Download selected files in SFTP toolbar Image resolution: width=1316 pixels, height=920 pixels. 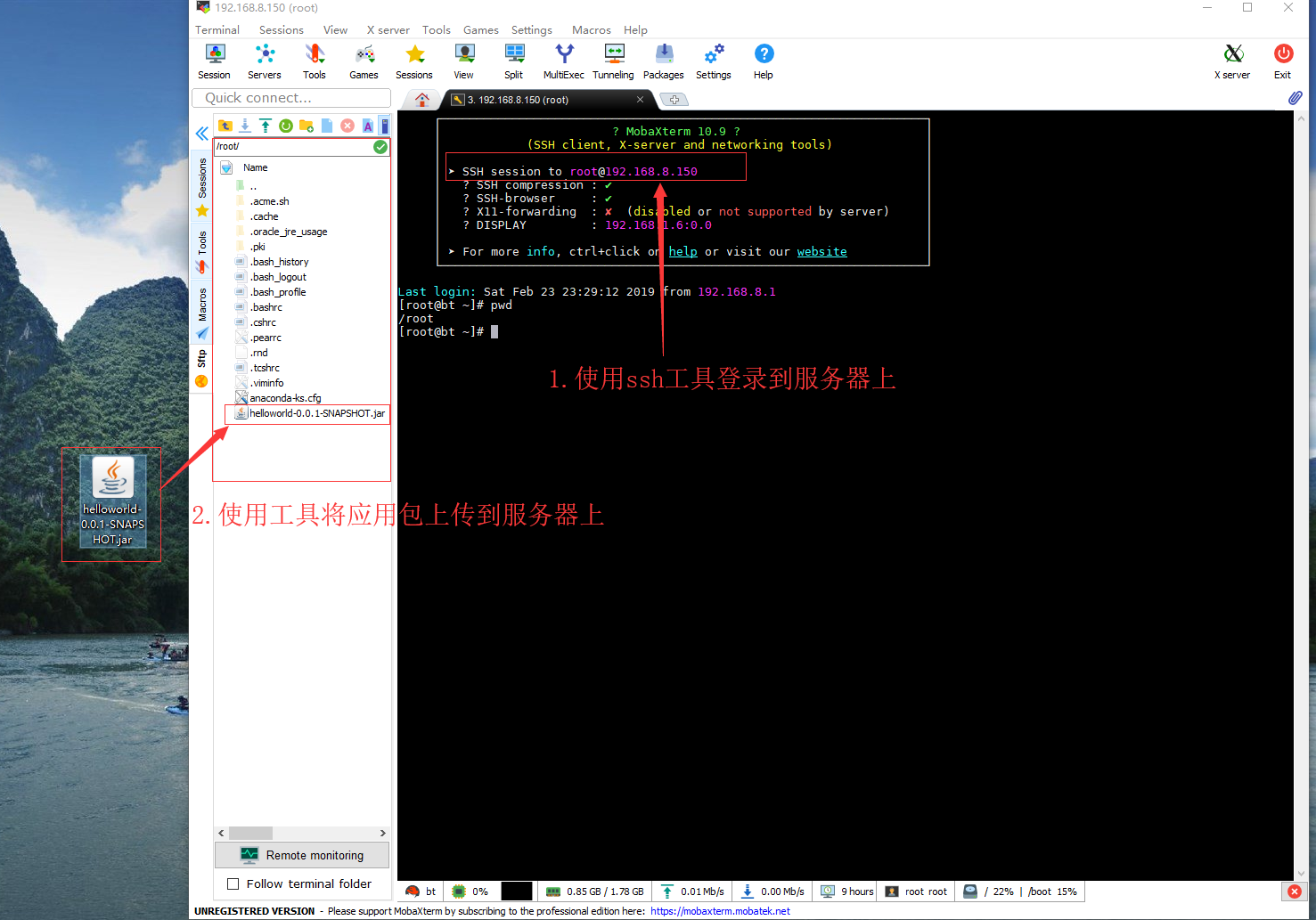(x=245, y=126)
